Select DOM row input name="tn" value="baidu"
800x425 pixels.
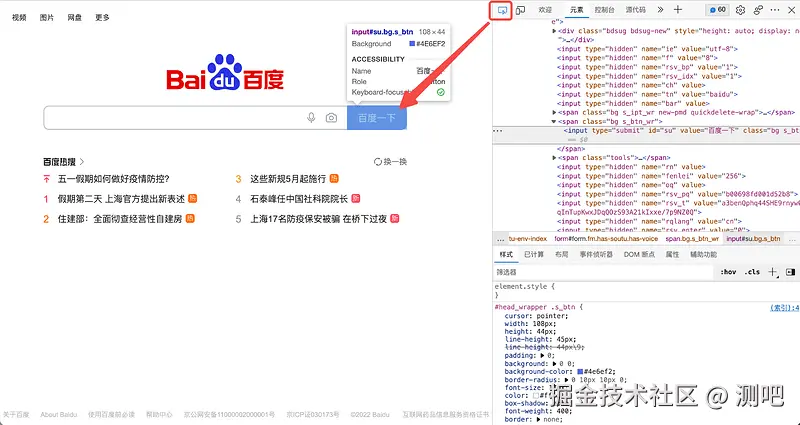647,94
